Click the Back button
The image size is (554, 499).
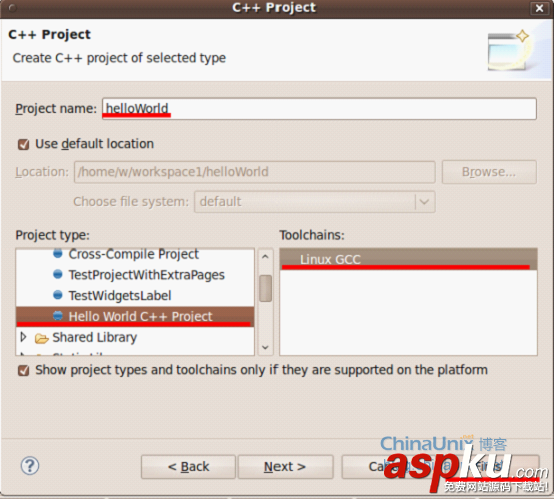click(188, 467)
